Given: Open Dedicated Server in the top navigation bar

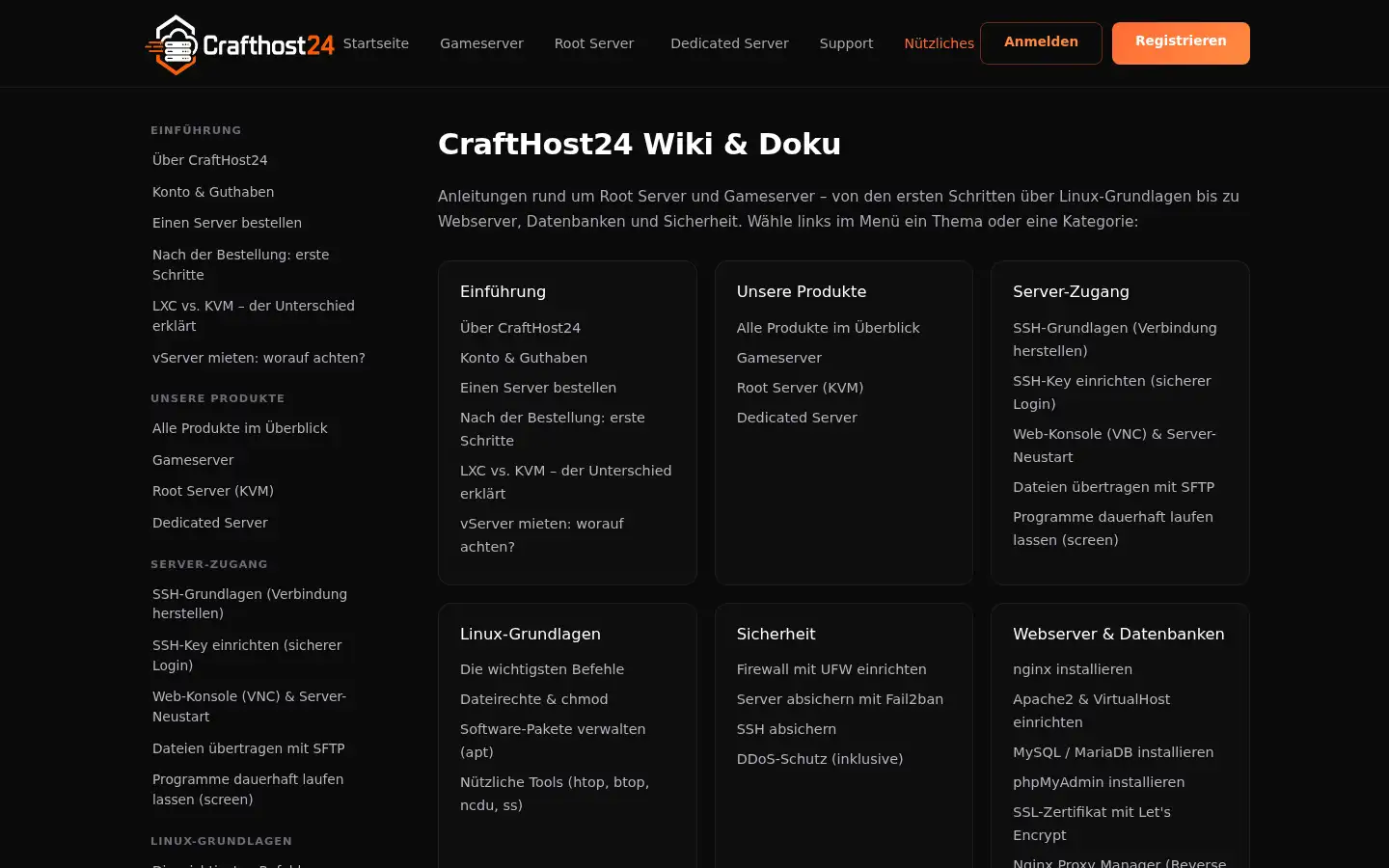Looking at the screenshot, I should [x=729, y=43].
